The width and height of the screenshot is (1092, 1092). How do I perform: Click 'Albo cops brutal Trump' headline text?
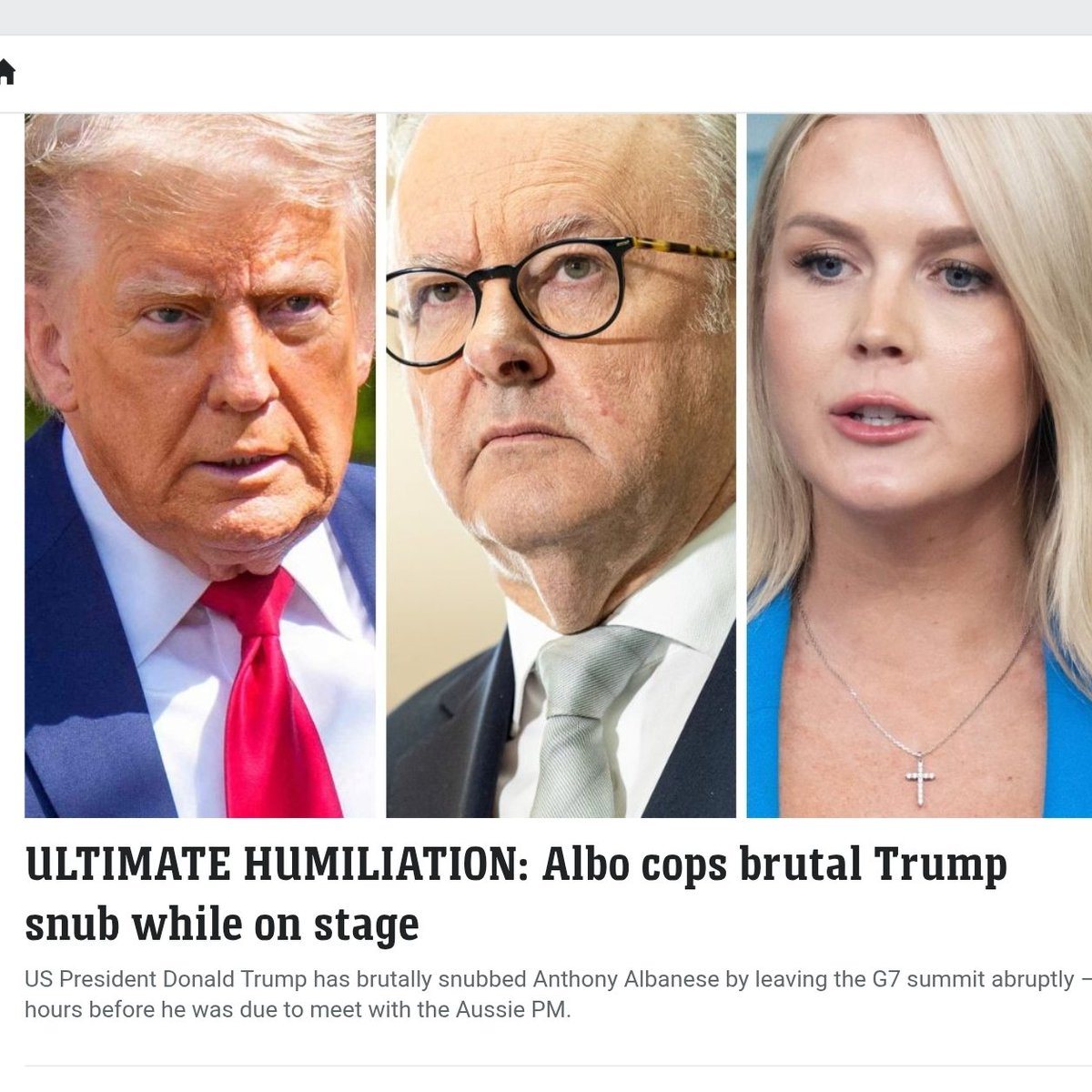[x=774, y=866]
